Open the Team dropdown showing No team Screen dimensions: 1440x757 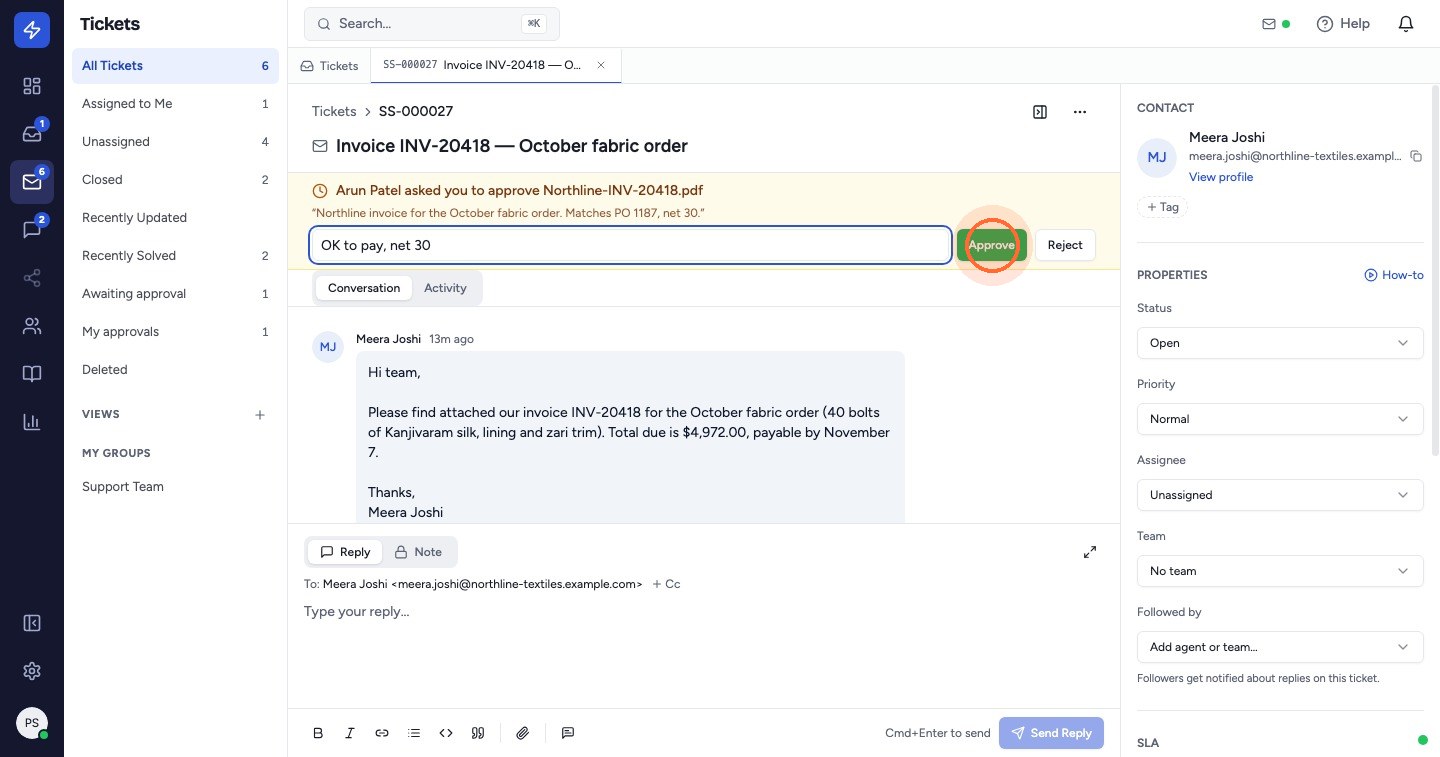click(x=1280, y=571)
